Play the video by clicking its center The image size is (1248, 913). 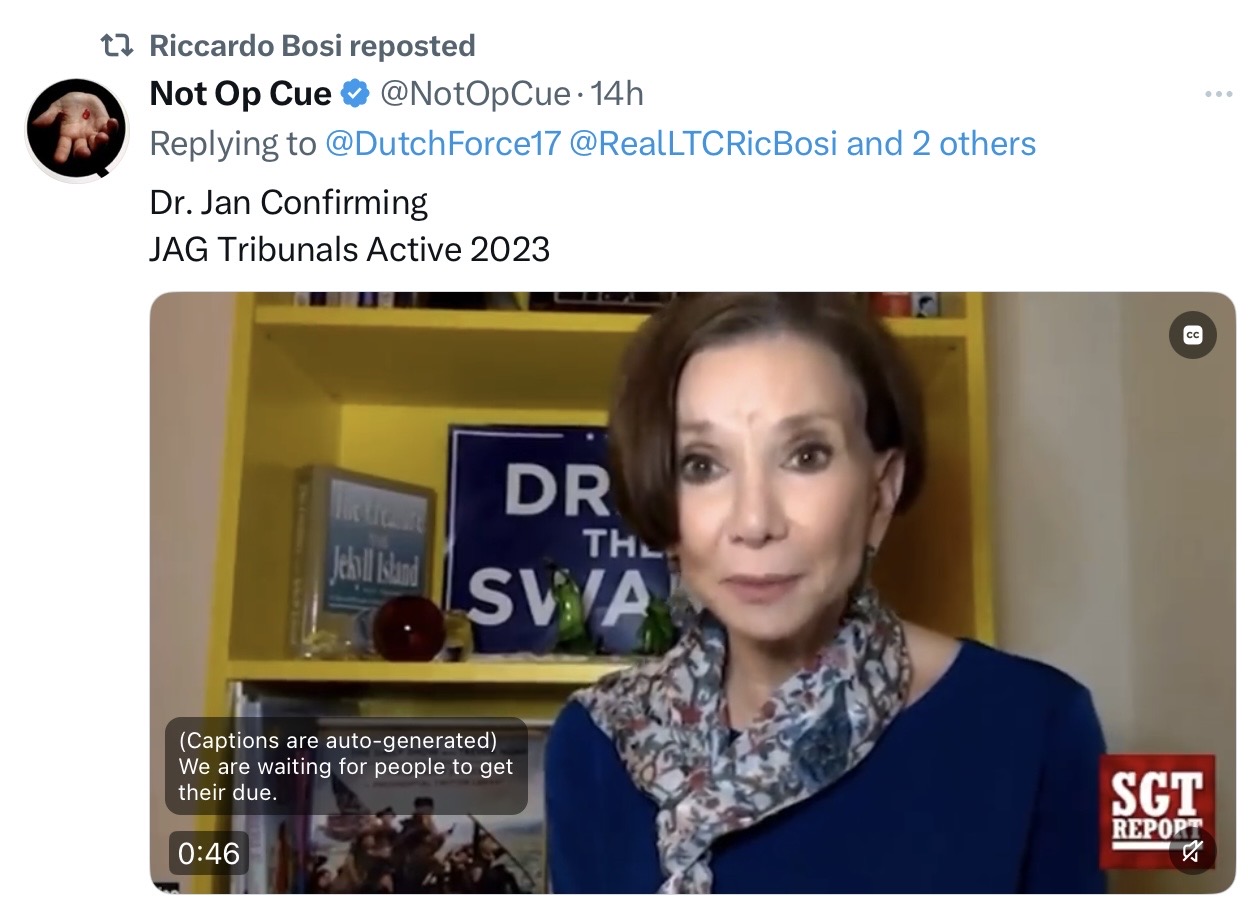(x=692, y=592)
